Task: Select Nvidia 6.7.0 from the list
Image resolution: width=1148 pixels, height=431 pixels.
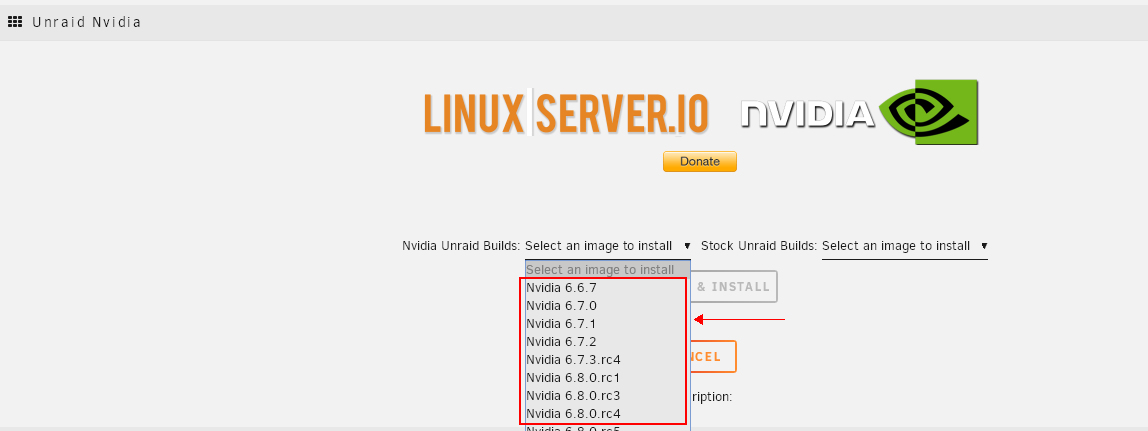Action: tap(608, 306)
